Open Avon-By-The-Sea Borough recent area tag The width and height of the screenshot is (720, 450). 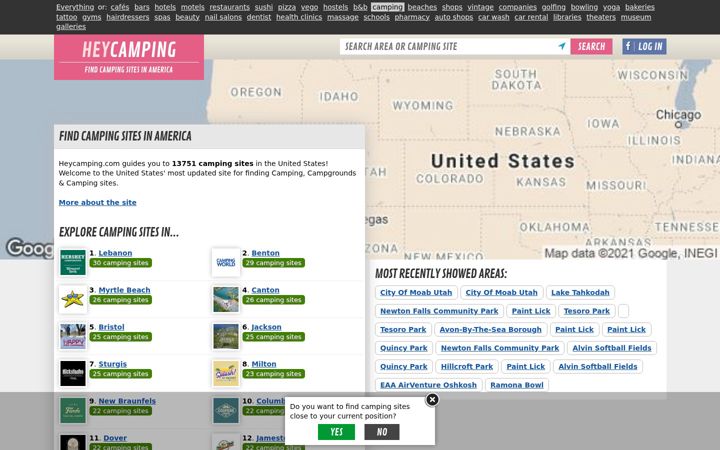click(490, 329)
